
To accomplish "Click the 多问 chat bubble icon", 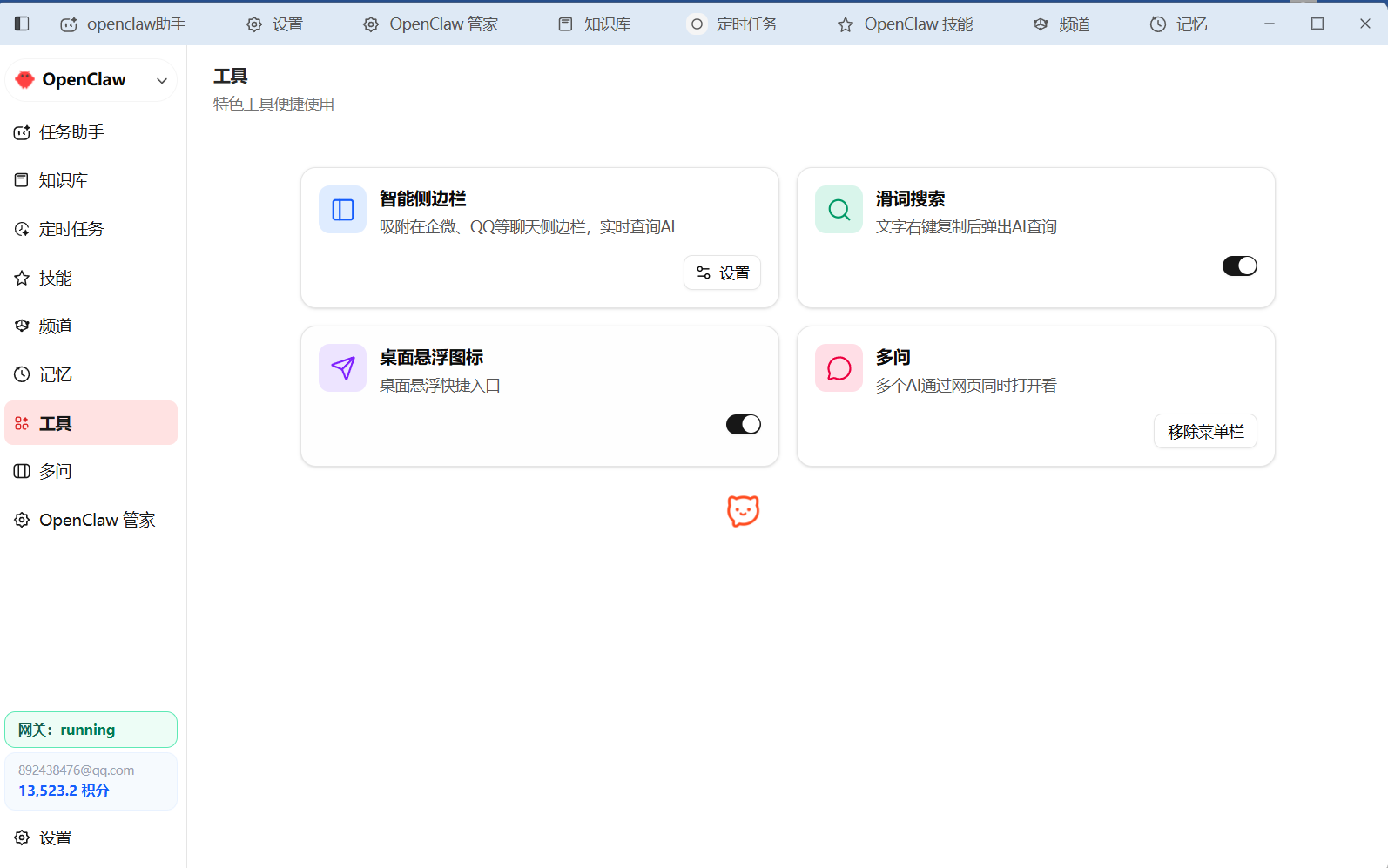I will [x=839, y=368].
